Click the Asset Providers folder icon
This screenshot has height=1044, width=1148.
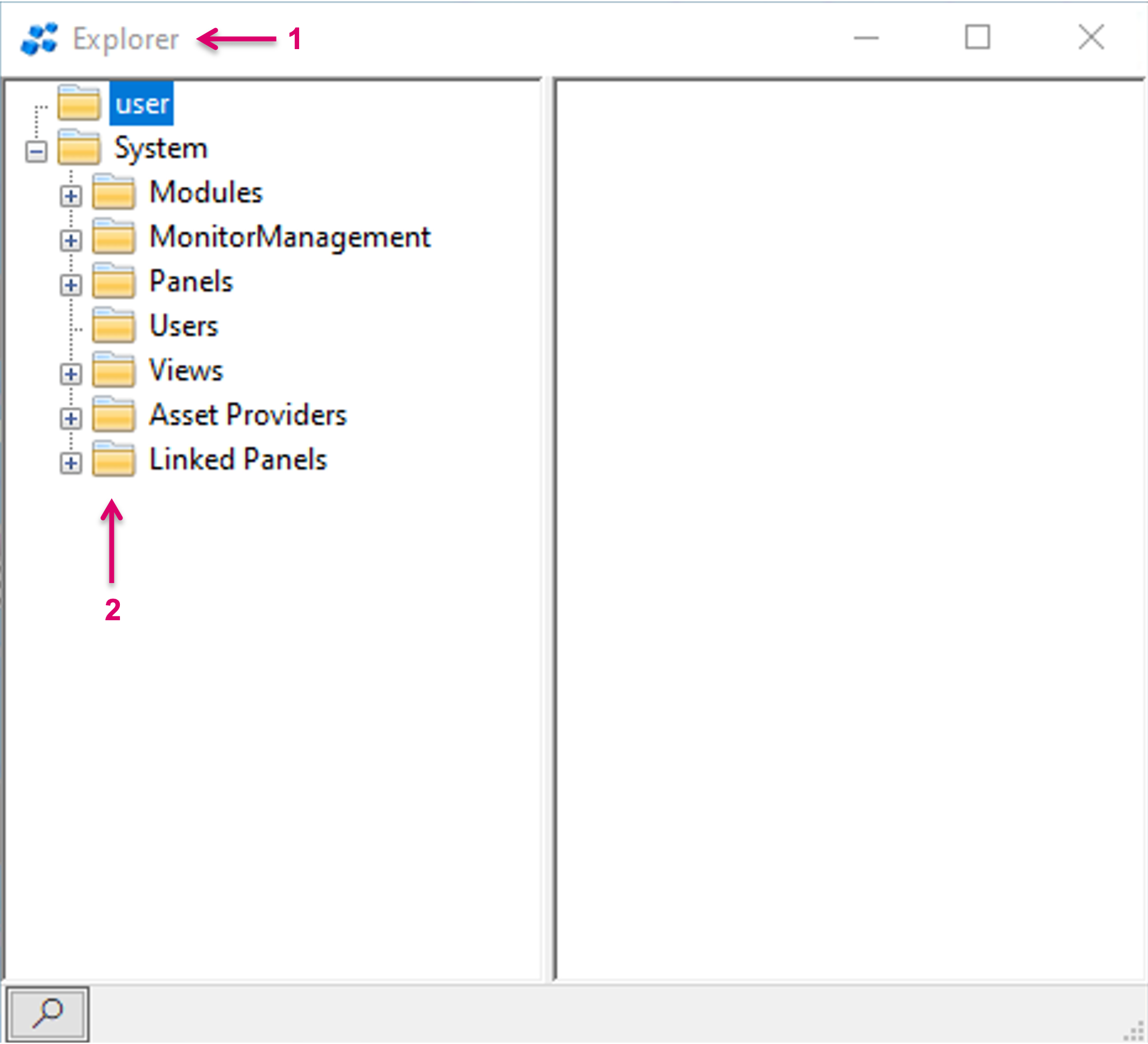(x=114, y=415)
